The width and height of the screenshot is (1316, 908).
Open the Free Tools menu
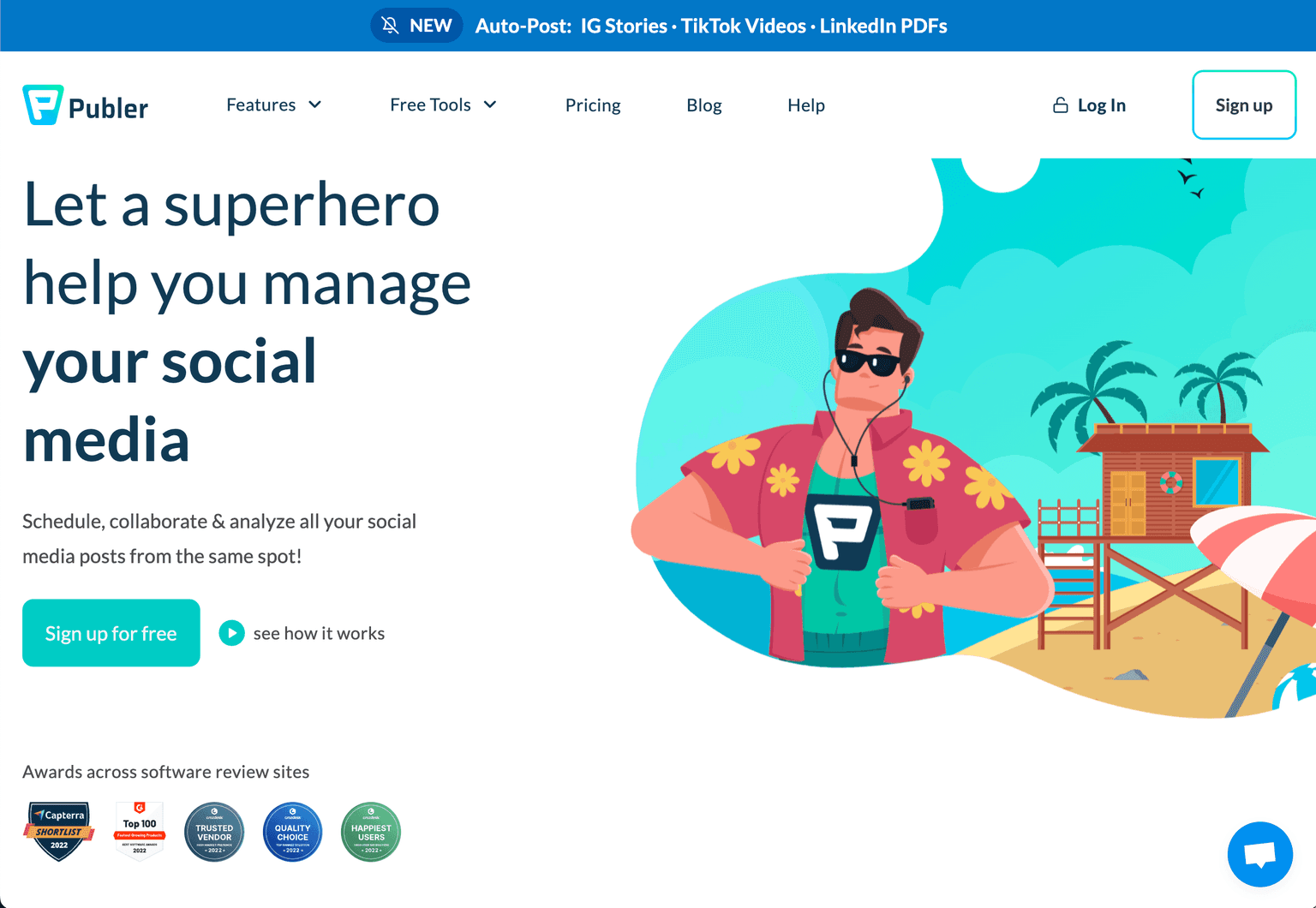point(443,105)
